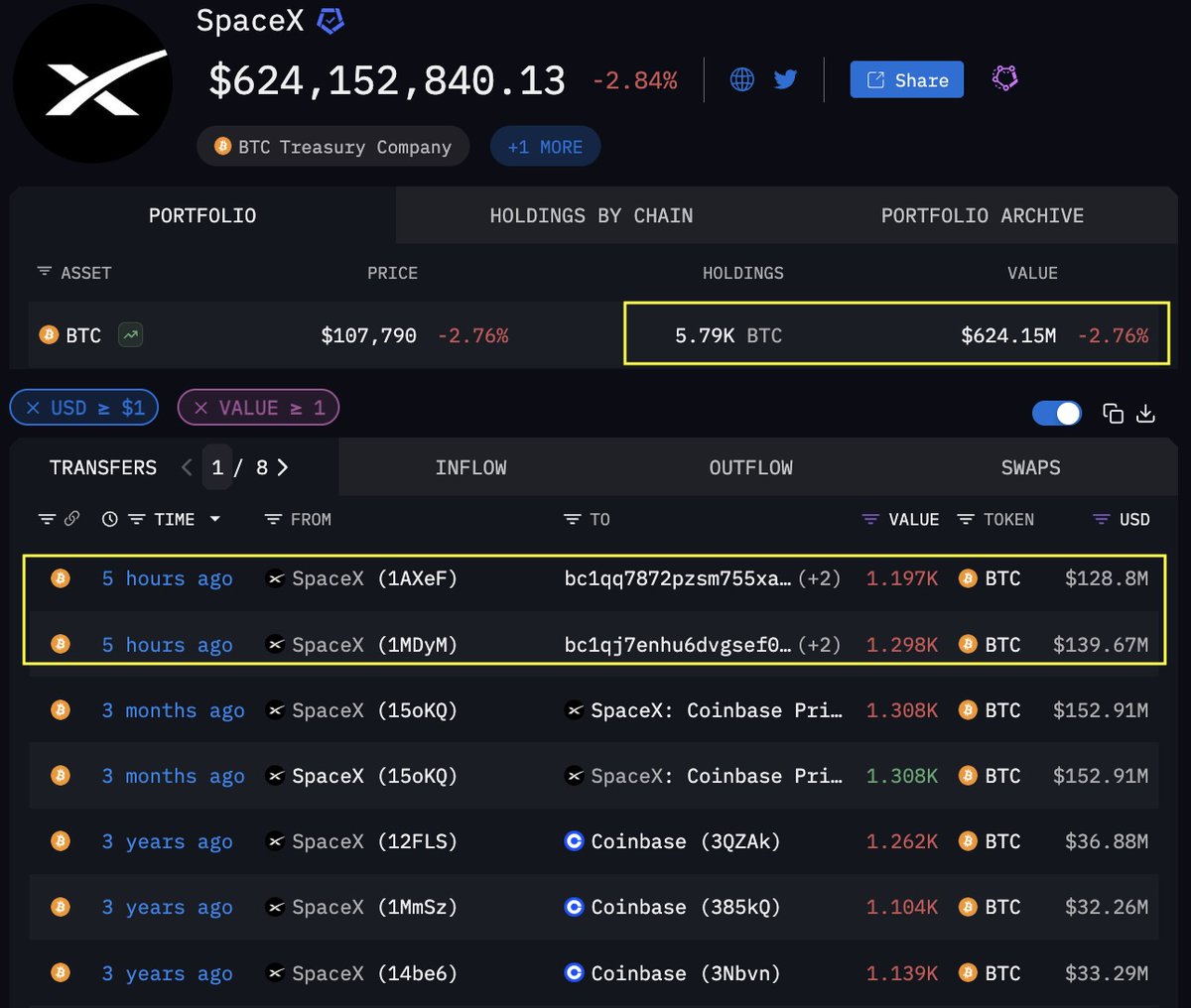1191x1008 pixels.
Task: Click the filter icon left of link icon
Action: tap(47, 519)
